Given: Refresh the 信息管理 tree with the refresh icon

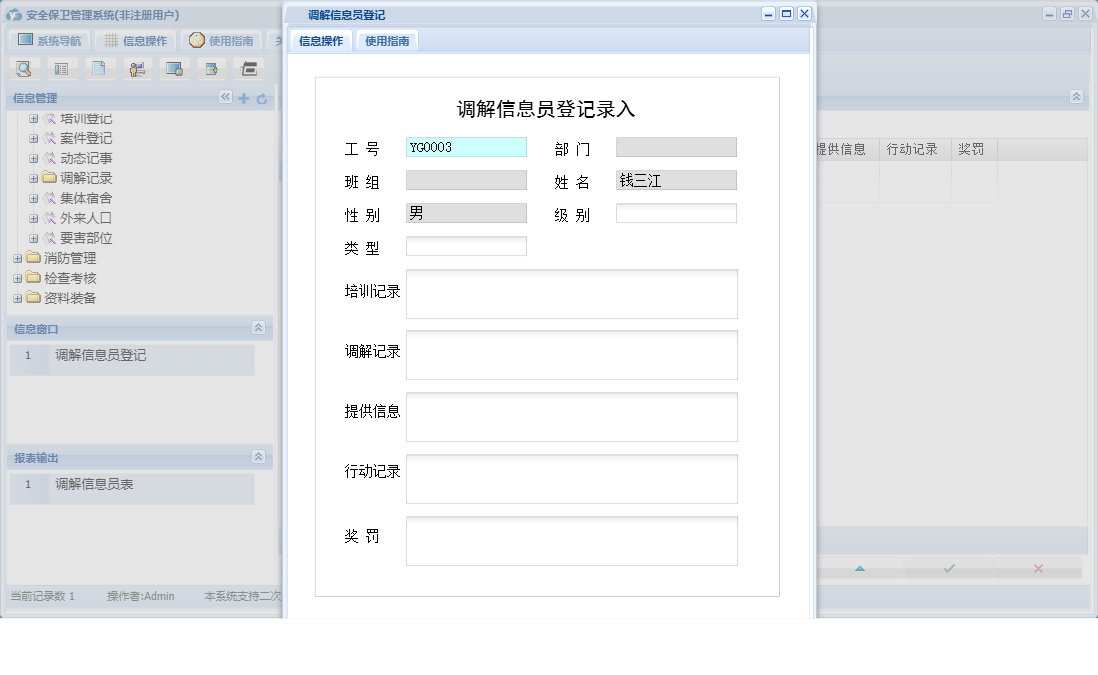Looking at the screenshot, I should [261, 99].
